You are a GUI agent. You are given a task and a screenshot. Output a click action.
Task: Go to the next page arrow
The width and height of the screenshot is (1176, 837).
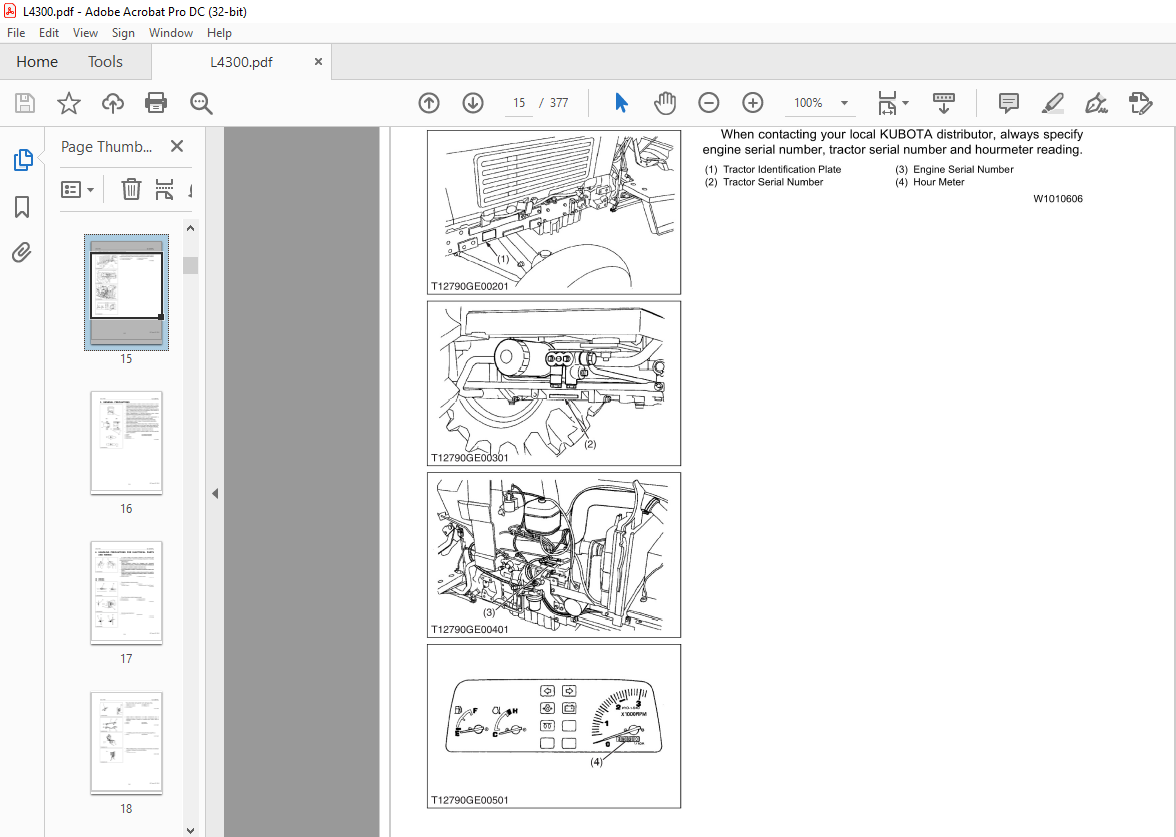(x=472, y=103)
